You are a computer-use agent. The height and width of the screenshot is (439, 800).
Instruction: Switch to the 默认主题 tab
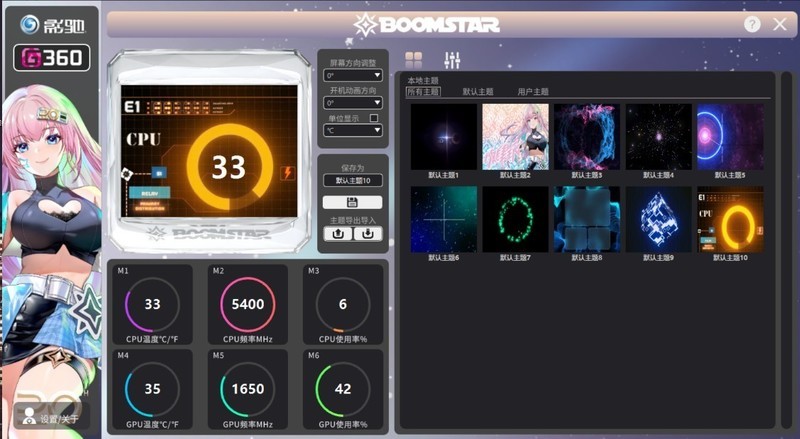pyautogui.click(x=478, y=92)
